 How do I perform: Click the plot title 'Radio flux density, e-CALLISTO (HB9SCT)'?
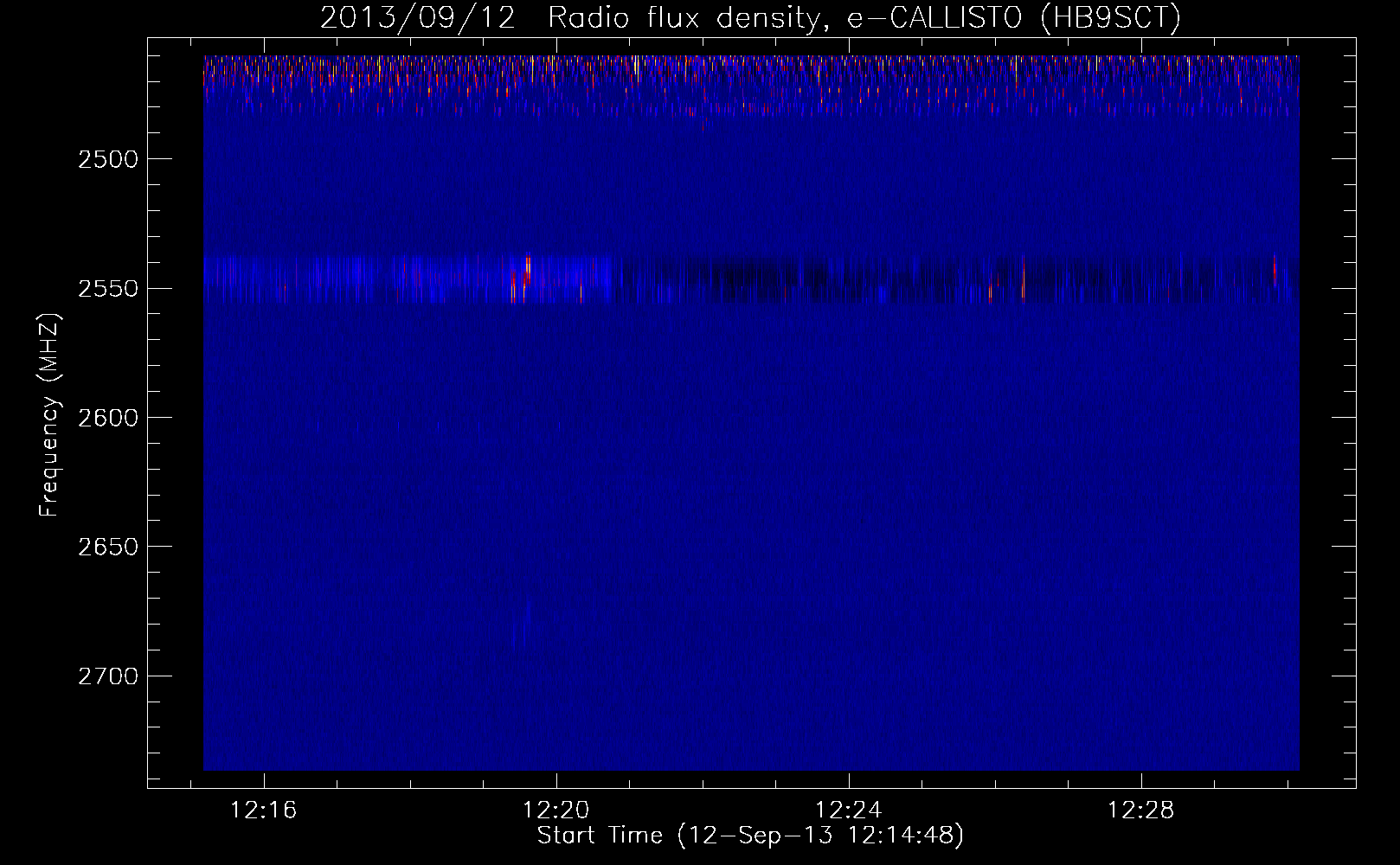pyautogui.click(x=864, y=17)
